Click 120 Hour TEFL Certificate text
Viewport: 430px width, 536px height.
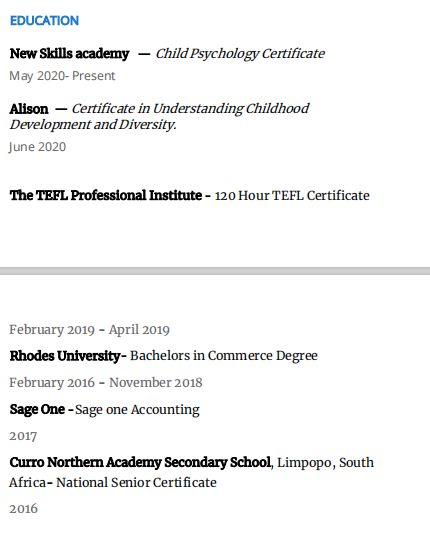pos(292,196)
